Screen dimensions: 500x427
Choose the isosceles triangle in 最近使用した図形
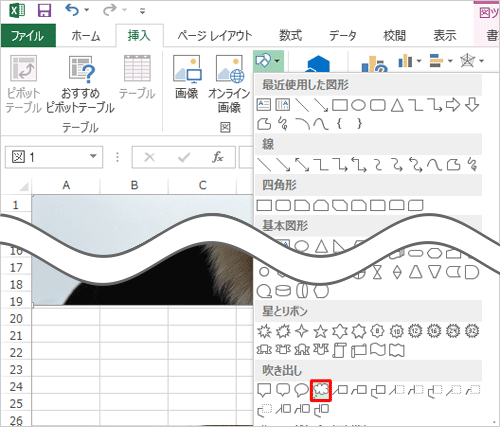coord(397,105)
